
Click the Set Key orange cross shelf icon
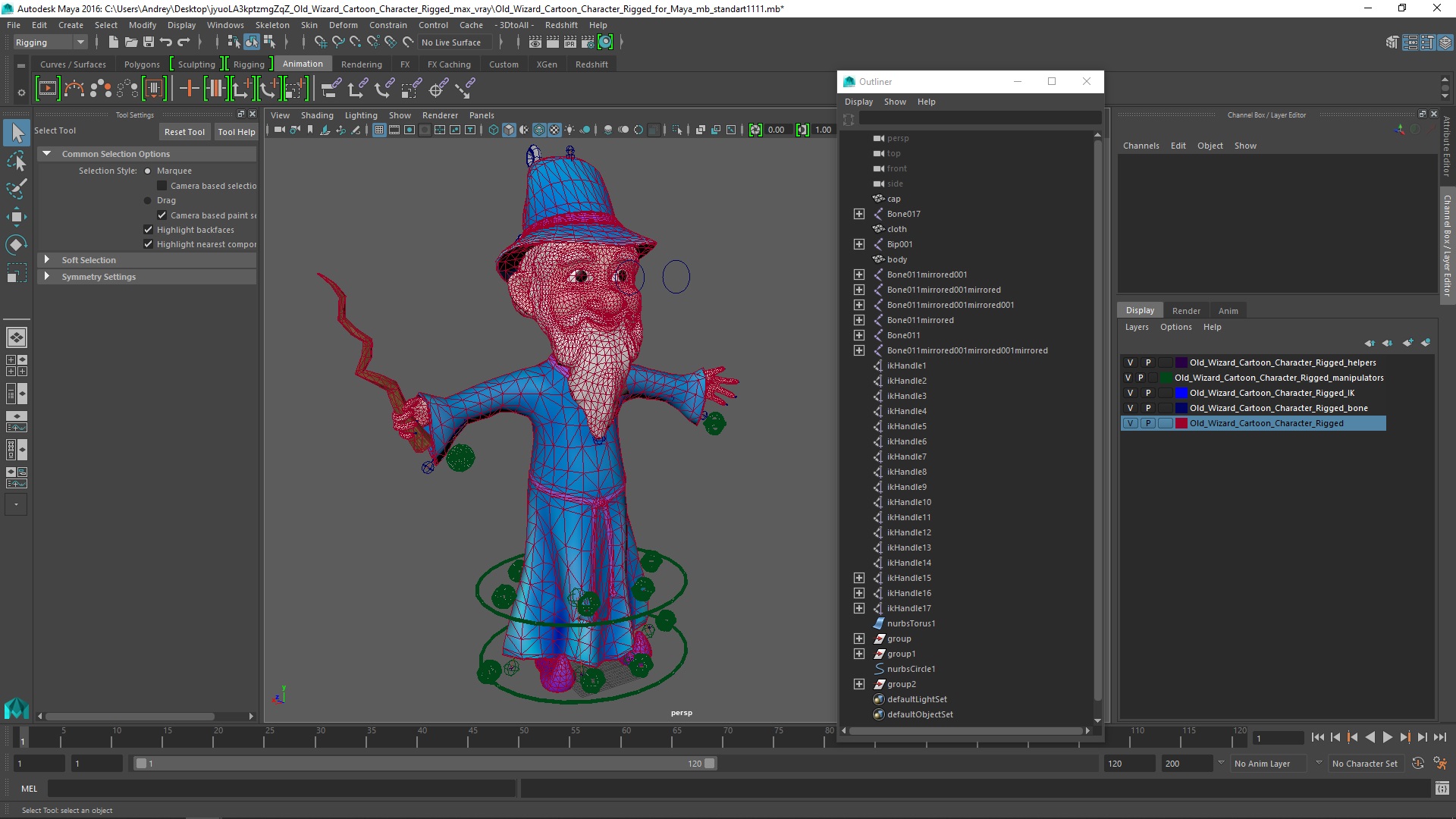(189, 89)
